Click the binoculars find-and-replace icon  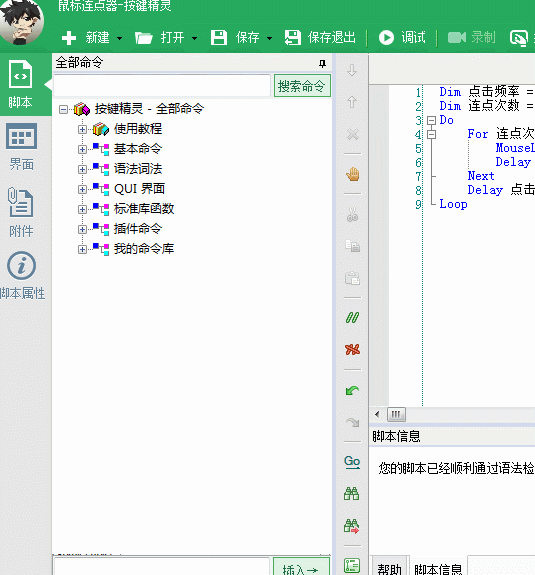352,525
